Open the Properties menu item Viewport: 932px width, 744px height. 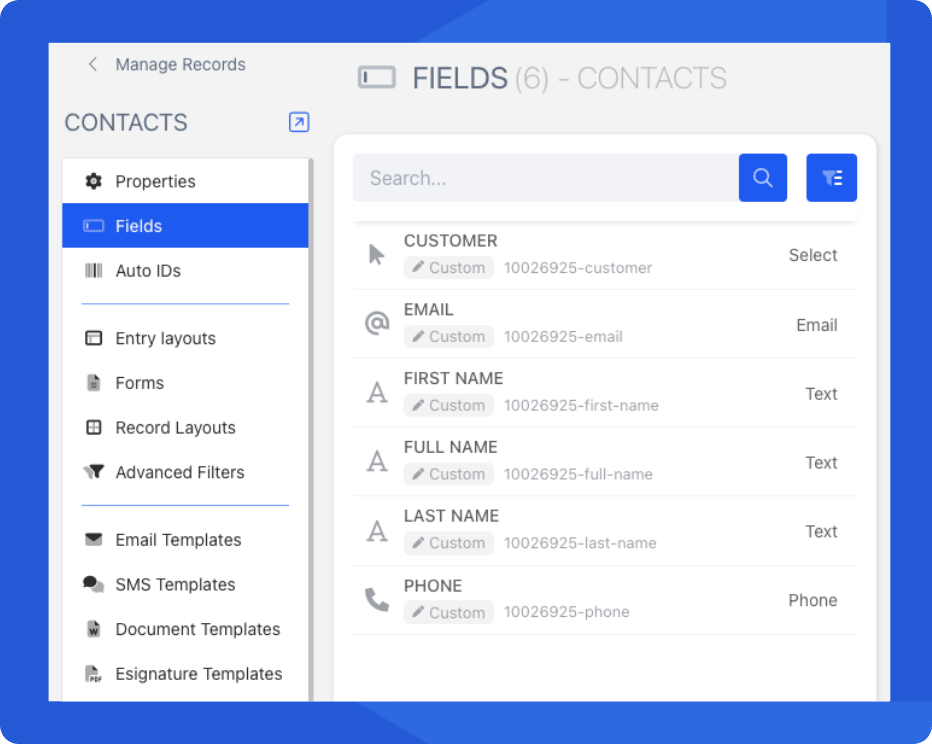(x=185, y=181)
